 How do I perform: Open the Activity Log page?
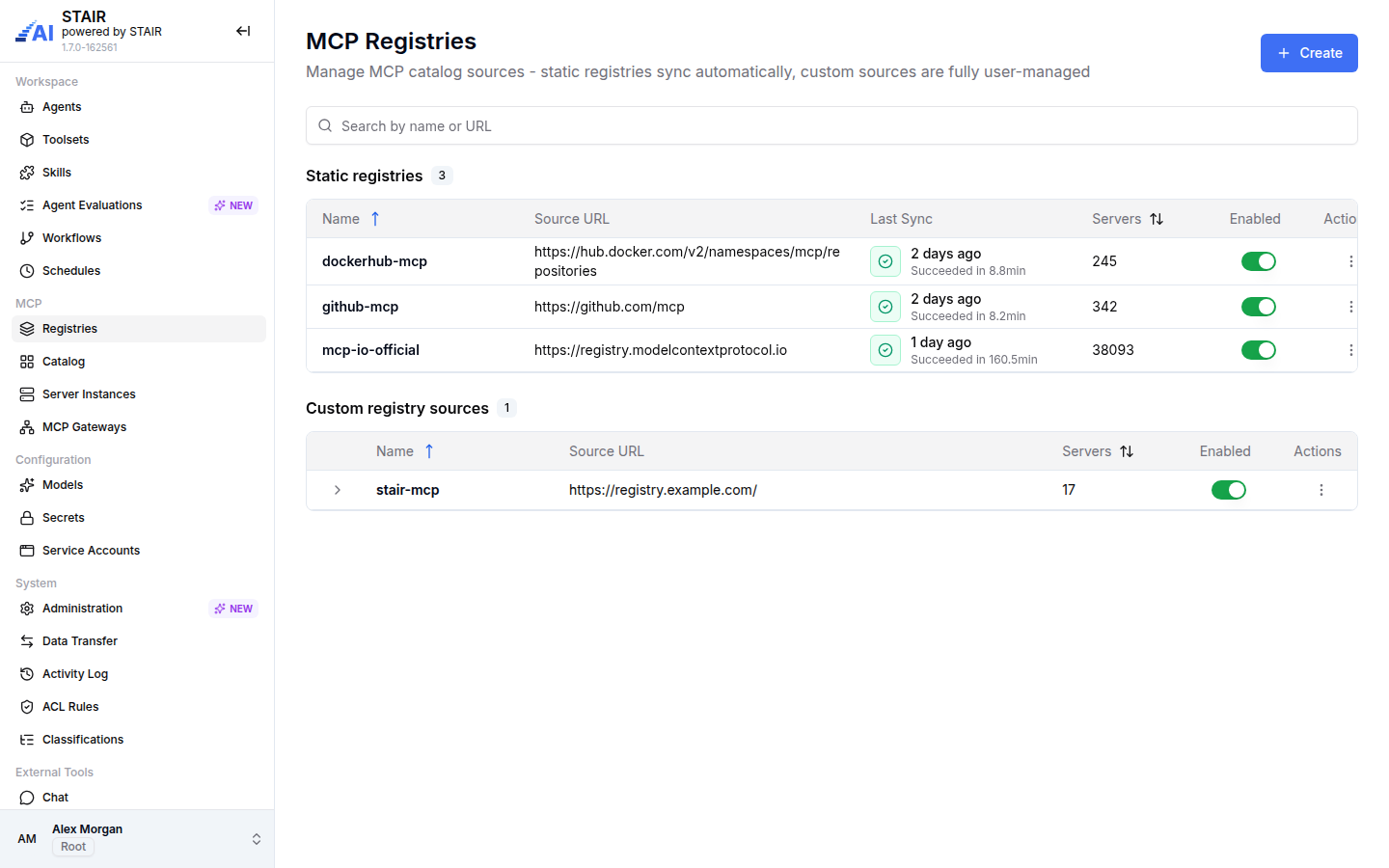pyautogui.click(x=139, y=674)
